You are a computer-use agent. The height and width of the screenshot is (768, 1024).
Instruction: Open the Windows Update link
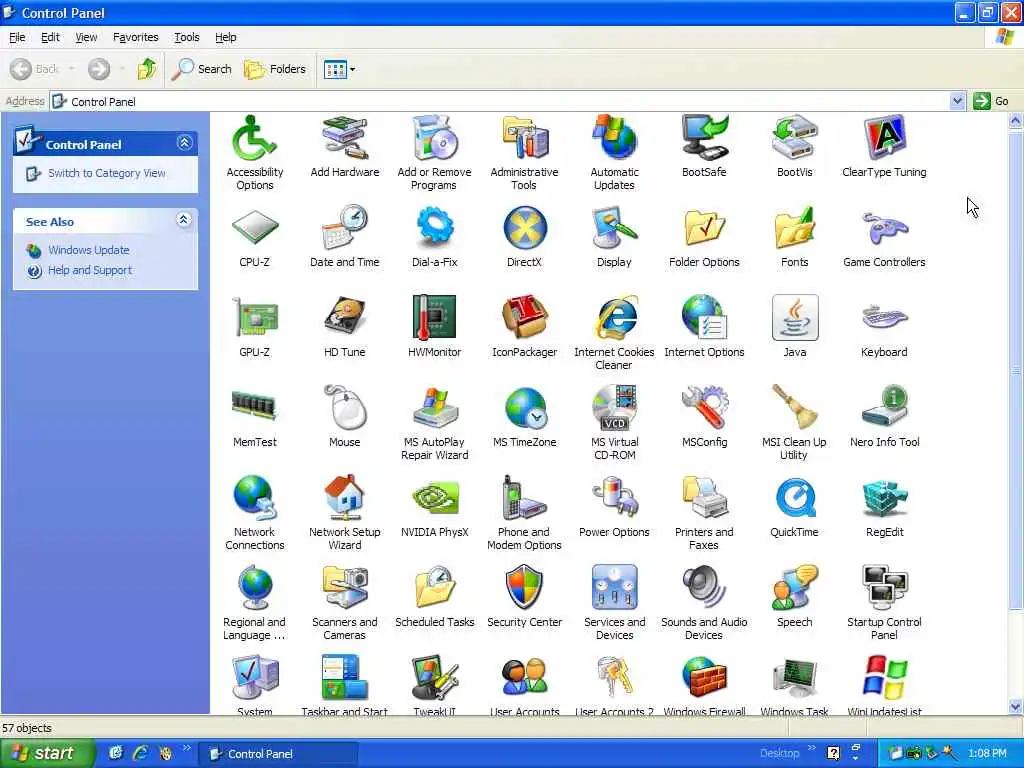coord(89,250)
